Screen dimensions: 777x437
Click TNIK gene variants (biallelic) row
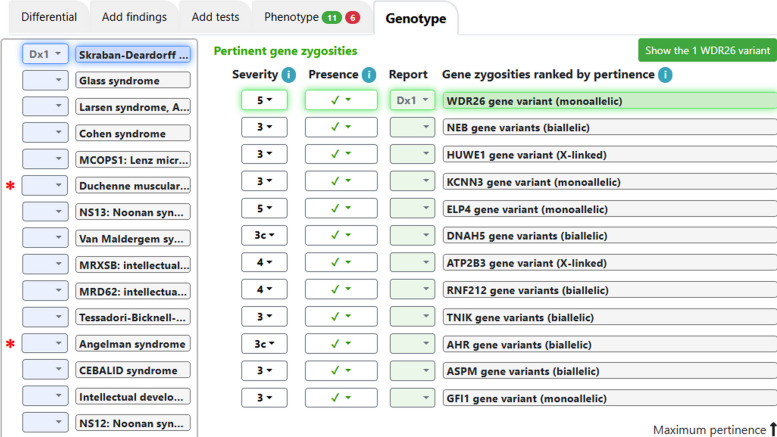click(x=610, y=317)
